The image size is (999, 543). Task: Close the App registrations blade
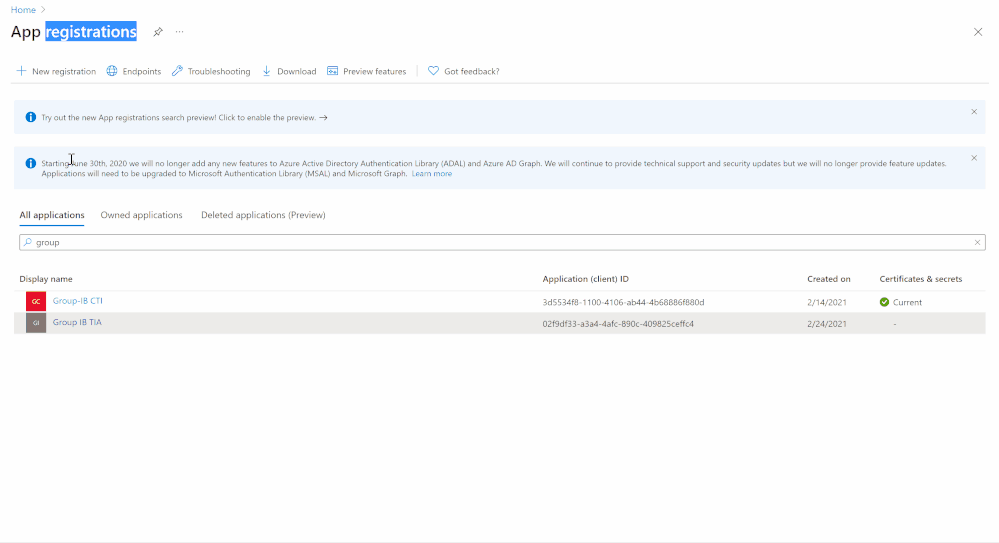(x=978, y=32)
